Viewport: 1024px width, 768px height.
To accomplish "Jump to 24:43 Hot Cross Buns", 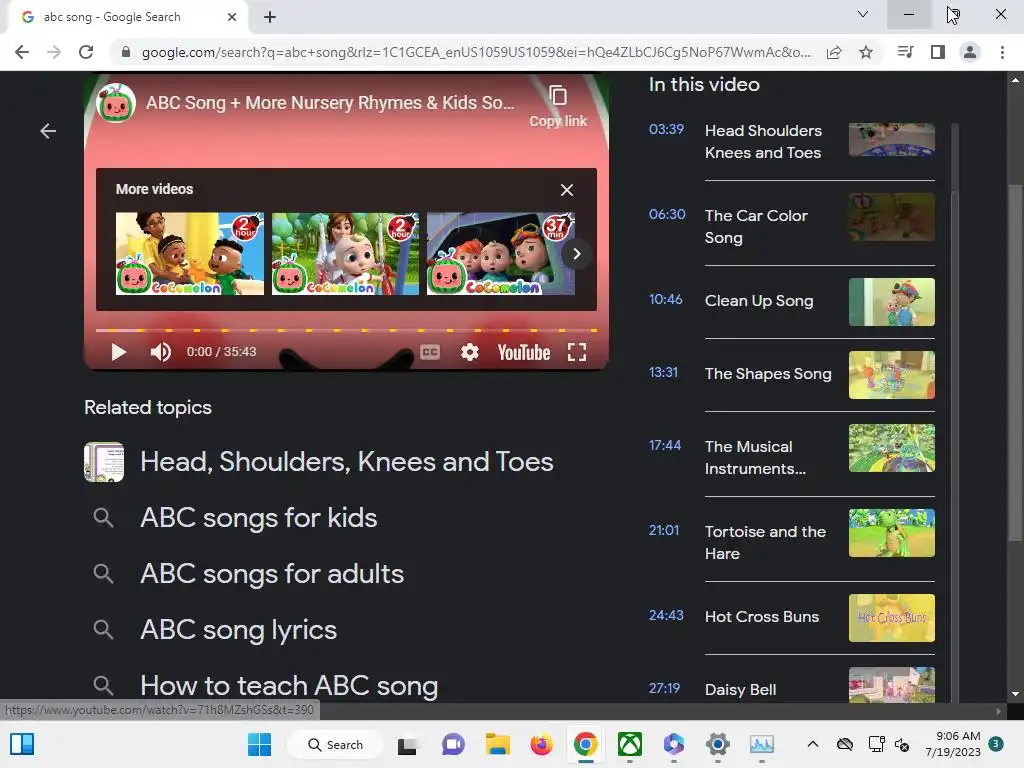I will [x=792, y=617].
